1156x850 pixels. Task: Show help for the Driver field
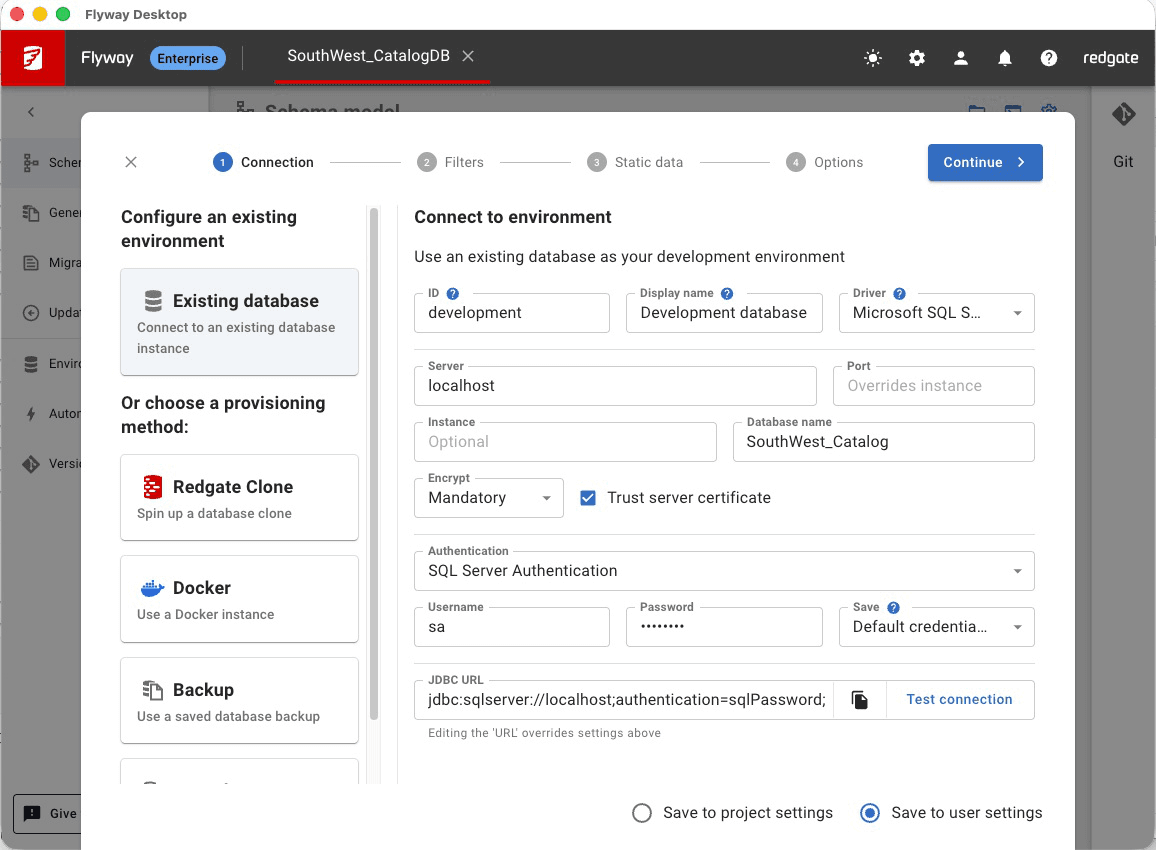899,293
